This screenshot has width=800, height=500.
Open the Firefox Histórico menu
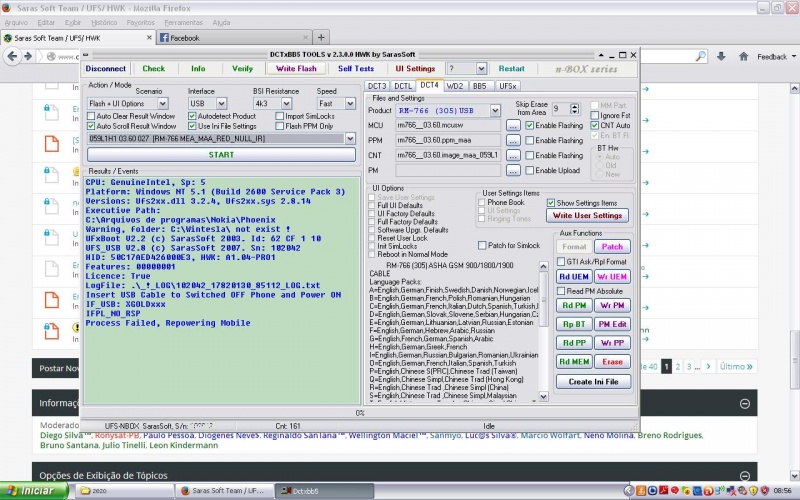click(x=104, y=22)
